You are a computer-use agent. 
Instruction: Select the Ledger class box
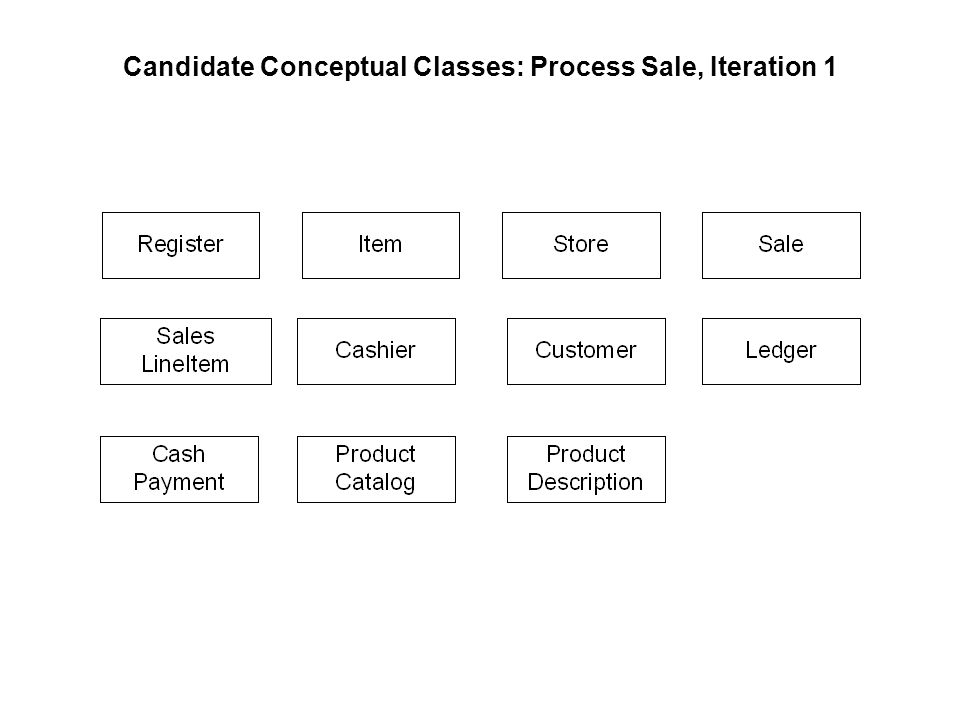point(781,351)
